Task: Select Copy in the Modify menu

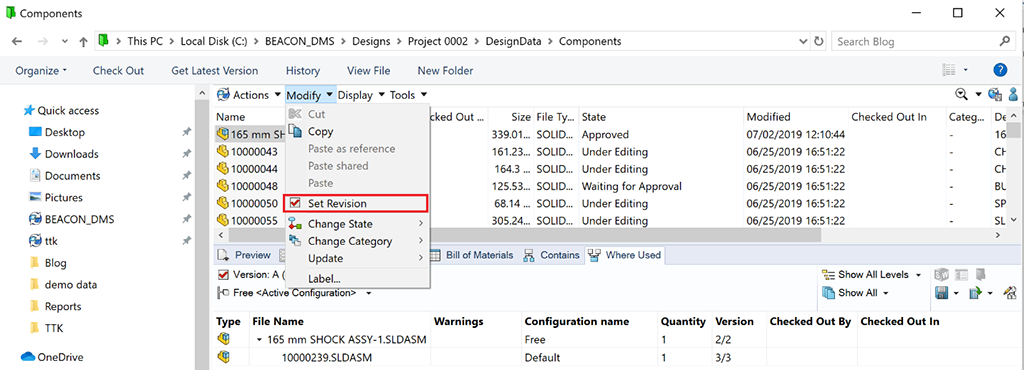Action: (320, 132)
